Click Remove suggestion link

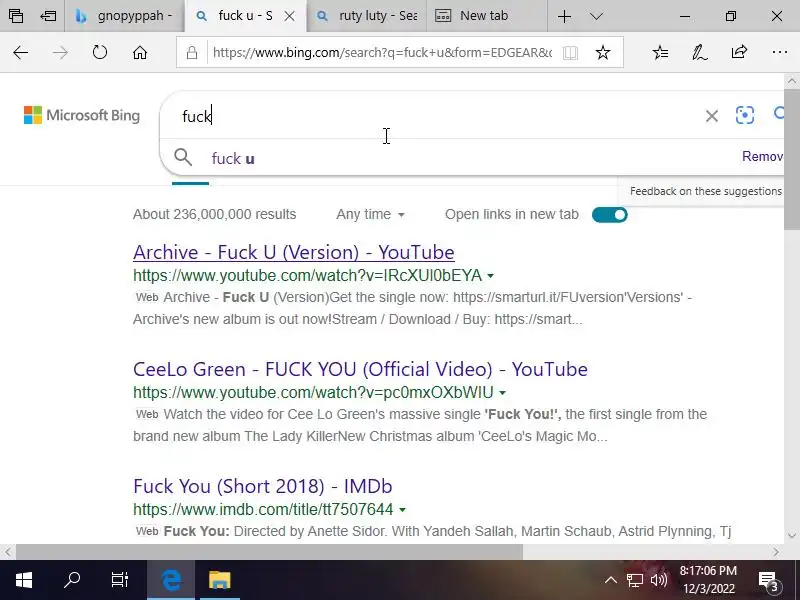(x=762, y=156)
